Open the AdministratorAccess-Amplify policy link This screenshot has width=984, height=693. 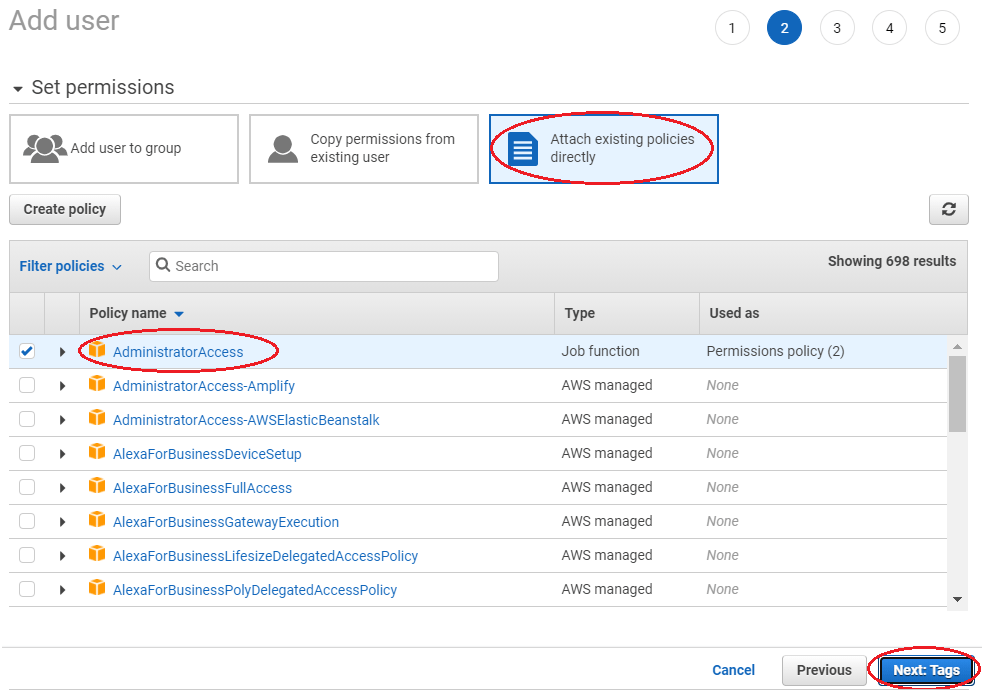tap(204, 386)
